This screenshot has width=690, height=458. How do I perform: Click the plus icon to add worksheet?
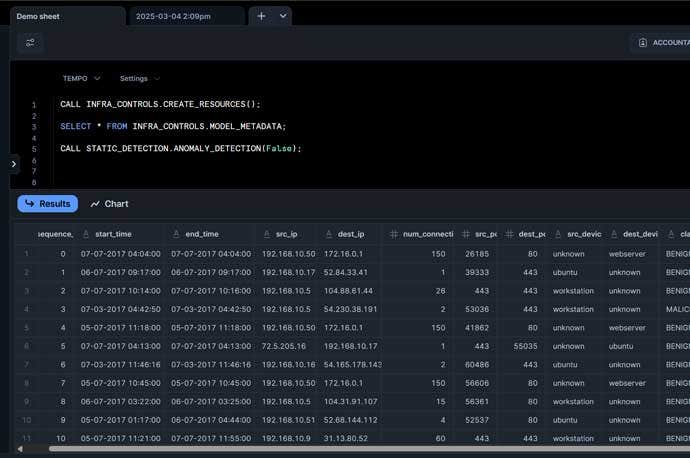pos(261,16)
